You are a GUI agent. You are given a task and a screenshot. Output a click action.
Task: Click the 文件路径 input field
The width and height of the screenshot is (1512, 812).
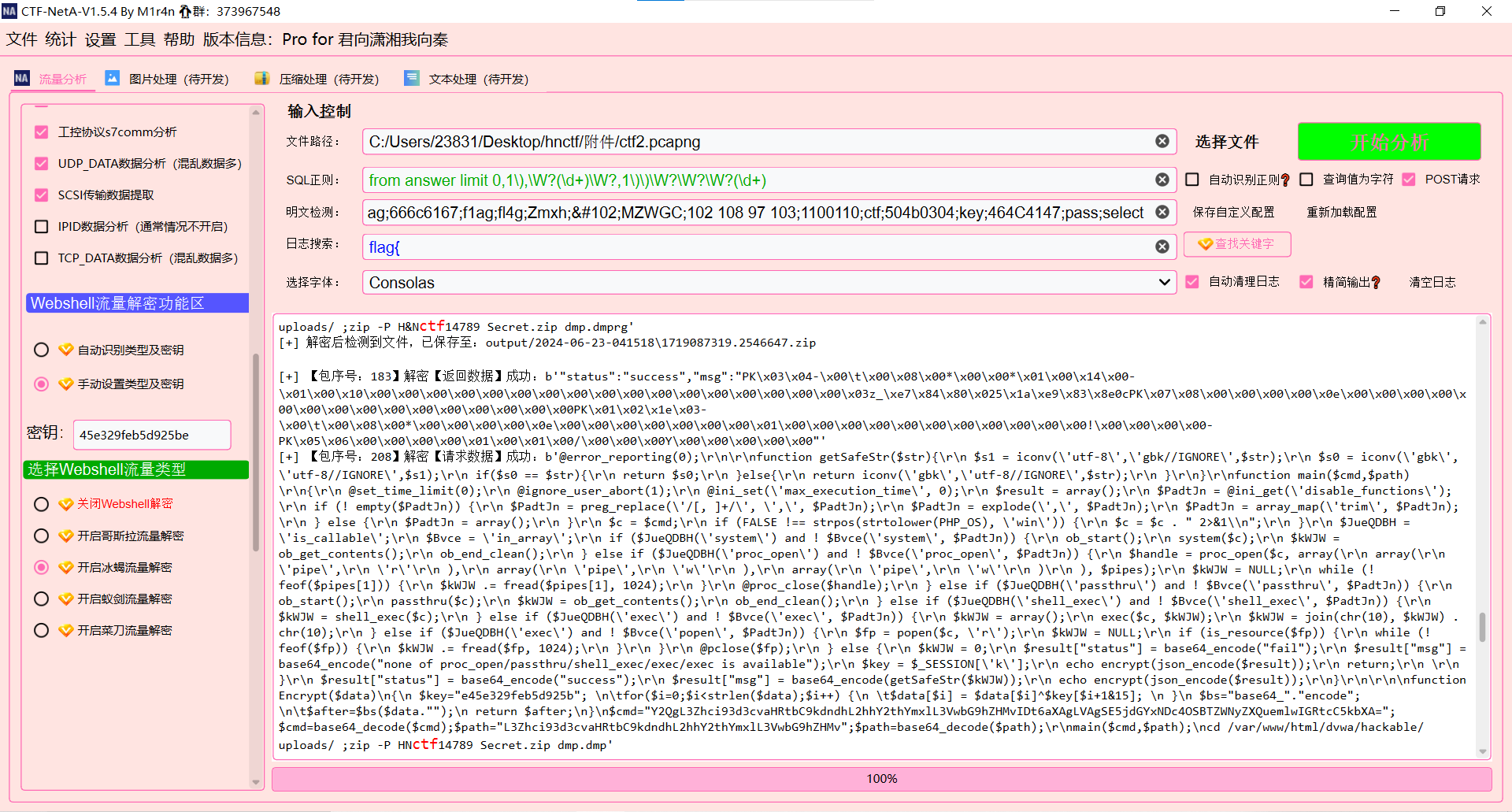[769, 141]
